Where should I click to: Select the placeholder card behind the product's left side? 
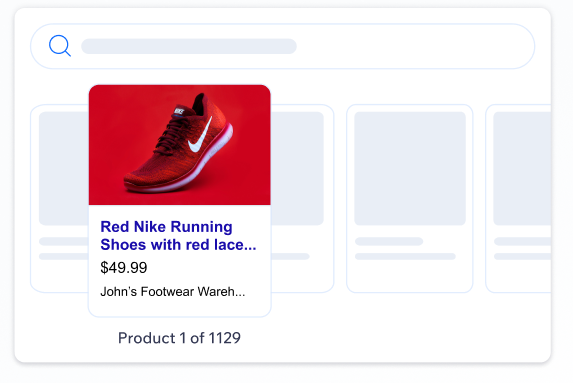click(x=60, y=198)
